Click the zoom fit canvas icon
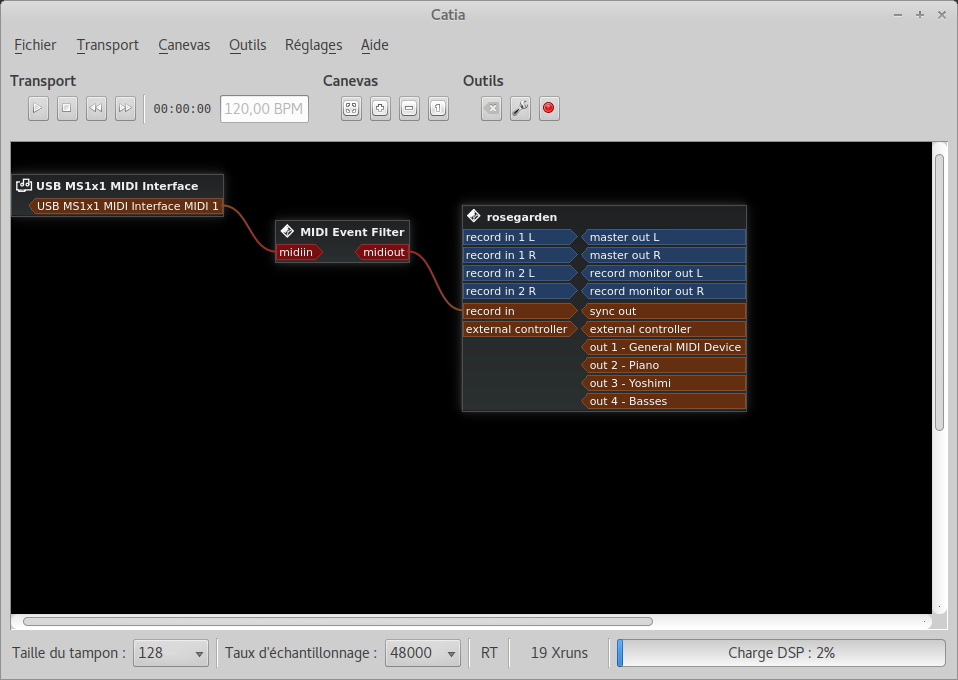This screenshot has height=680, width=958. 351,108
